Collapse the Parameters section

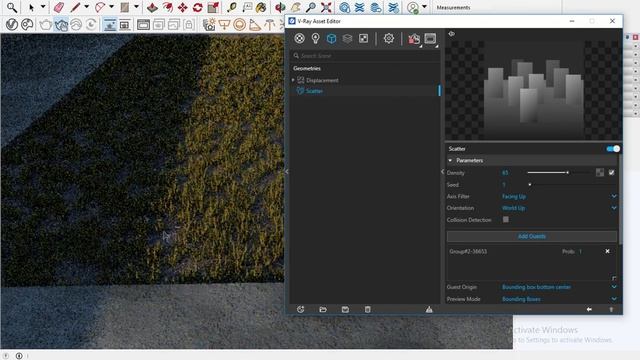coord(450,160)
